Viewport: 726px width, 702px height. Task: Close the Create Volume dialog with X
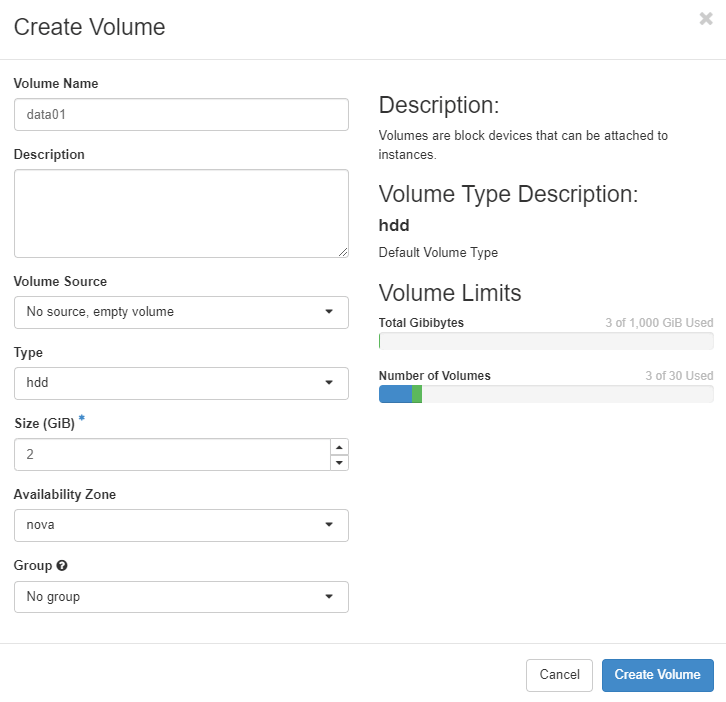[x=706, y=19]
